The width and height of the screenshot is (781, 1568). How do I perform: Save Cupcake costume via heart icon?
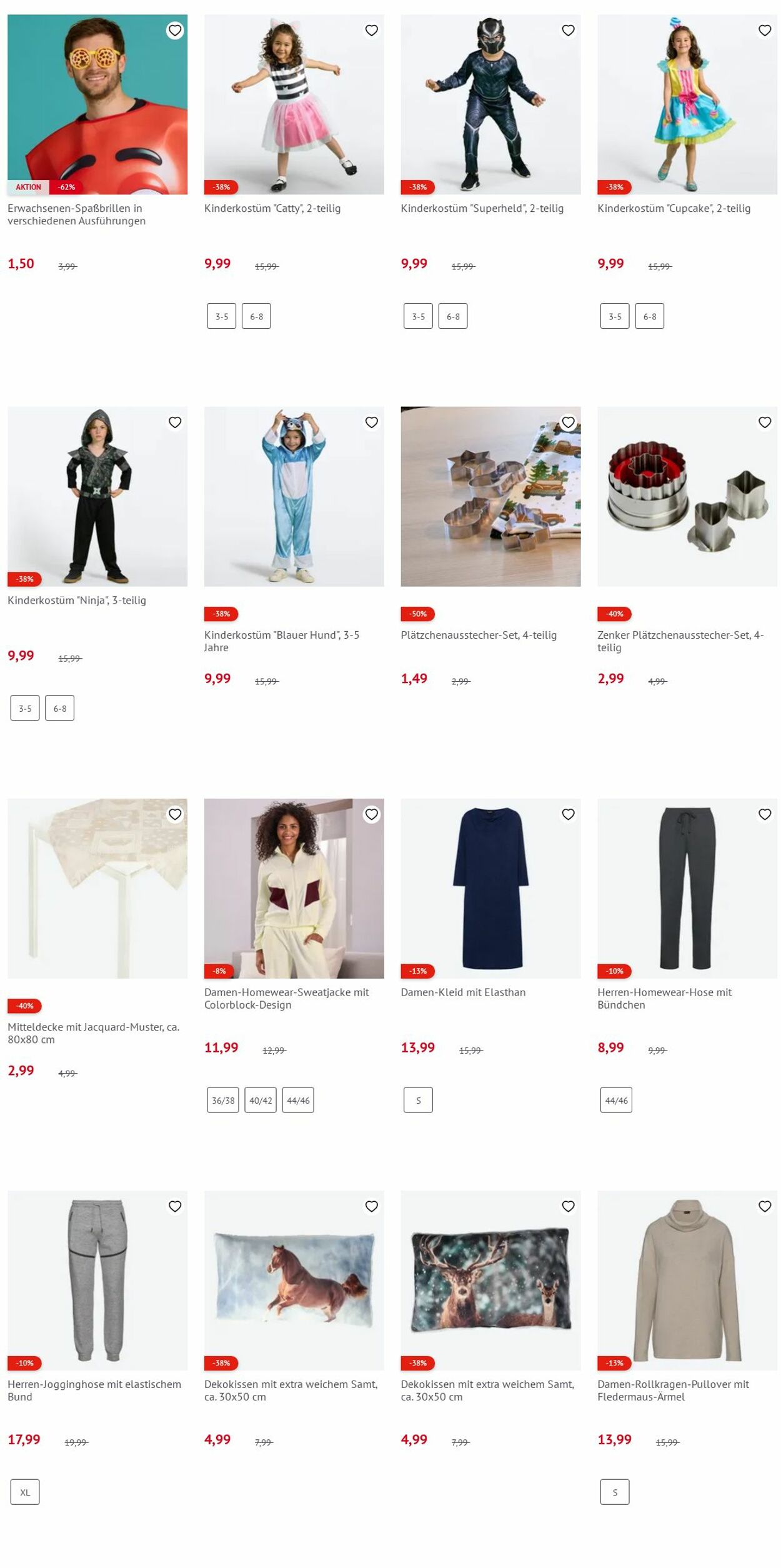click(x=765, y=30)
